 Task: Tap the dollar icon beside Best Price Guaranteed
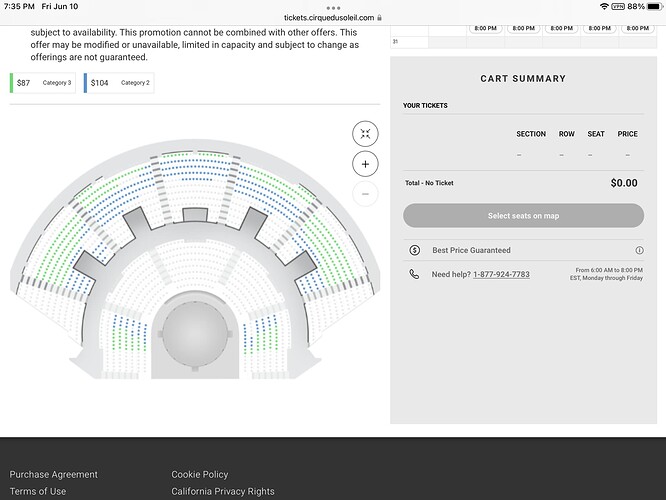tap(414, 250)
